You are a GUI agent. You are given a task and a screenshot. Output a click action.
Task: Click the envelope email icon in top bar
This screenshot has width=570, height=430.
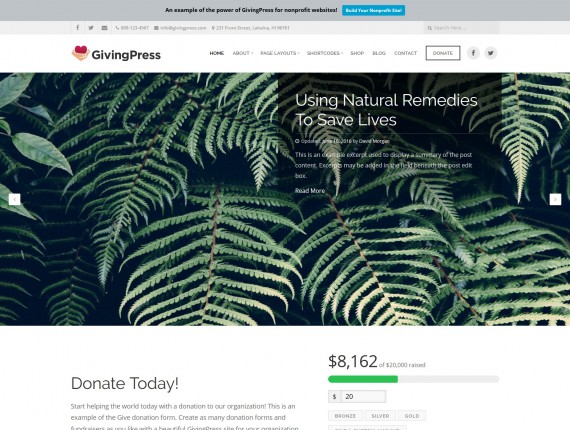coord(104,28)
